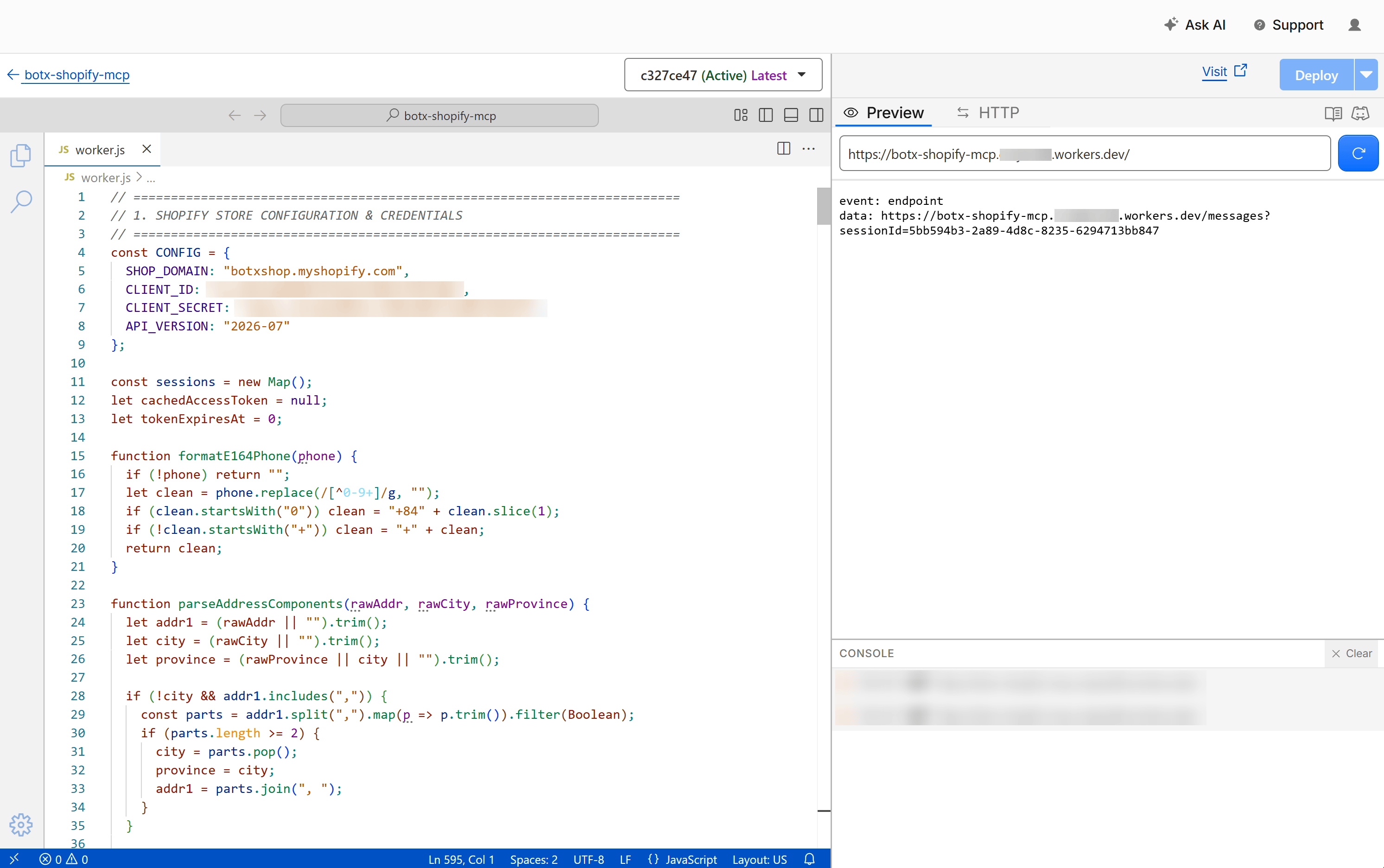Click worker.js in the breadcrumb

click(106, 178)
